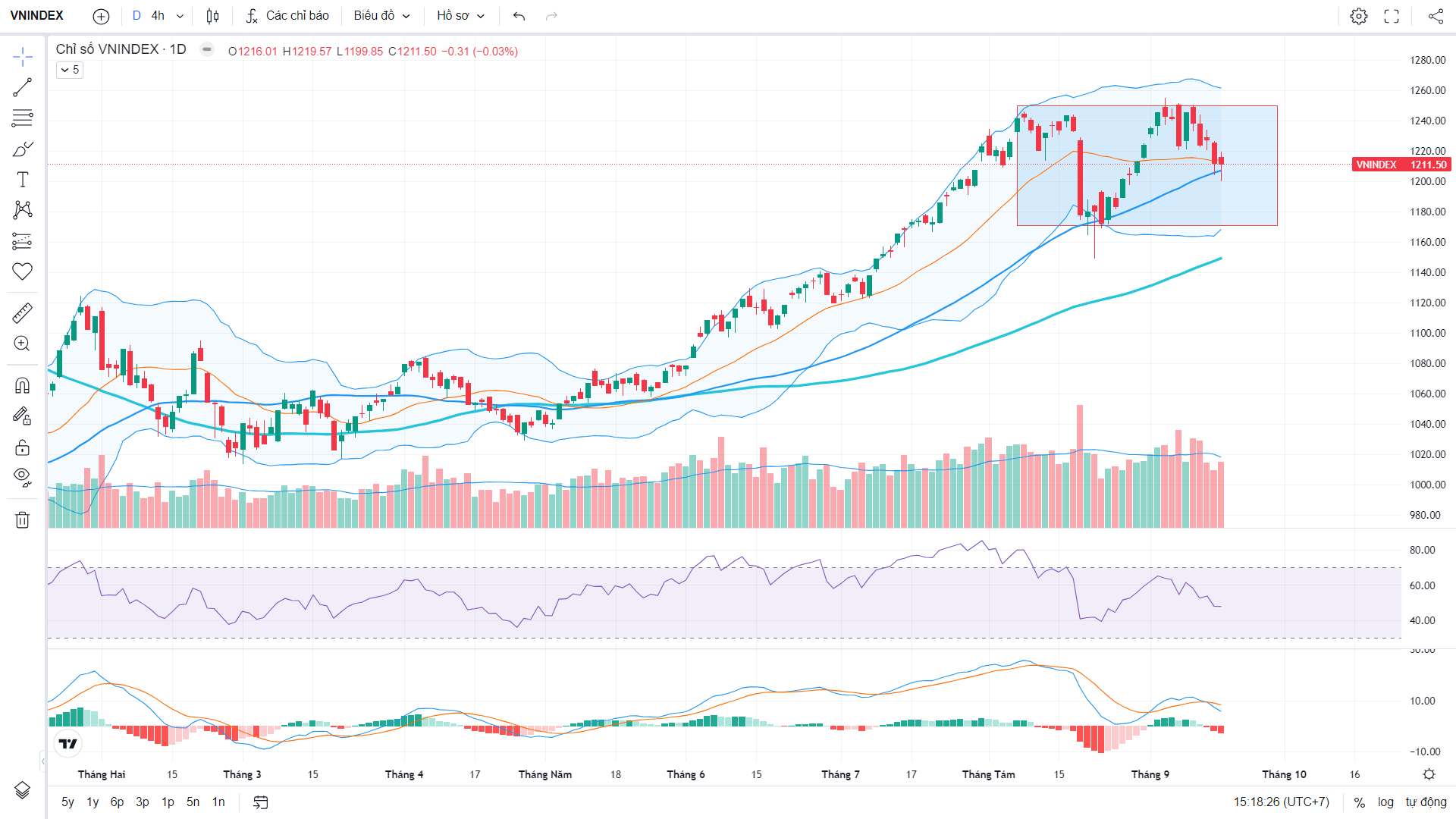
Task: Open the favorites heart icon
Action: (x=23, y=271)
